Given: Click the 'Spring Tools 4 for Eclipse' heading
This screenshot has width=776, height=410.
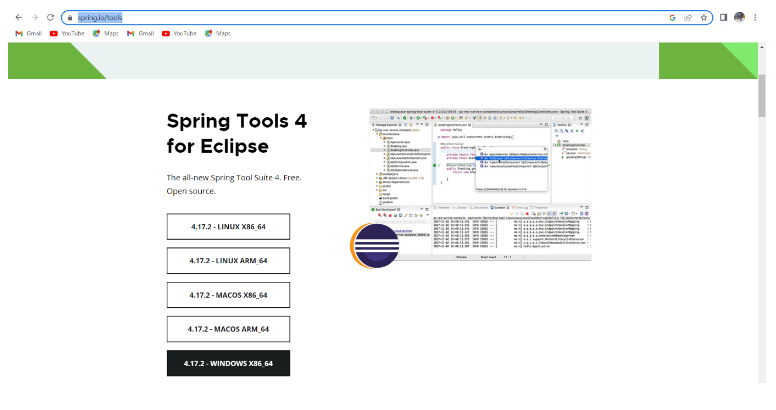Looking at the screenshot, I should coord(237,133).
